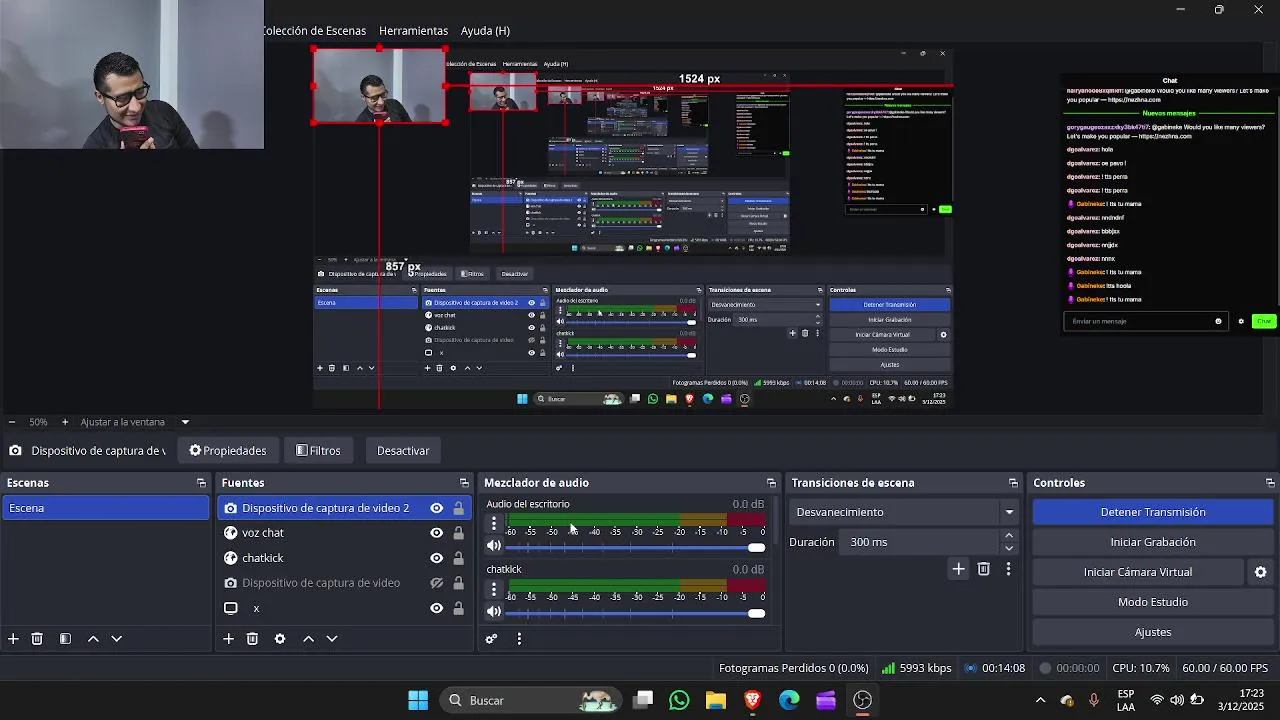Open WhatsApp from the taskbar
Image resolution: width=1280 pixels, height=720 pixels.
679,700
